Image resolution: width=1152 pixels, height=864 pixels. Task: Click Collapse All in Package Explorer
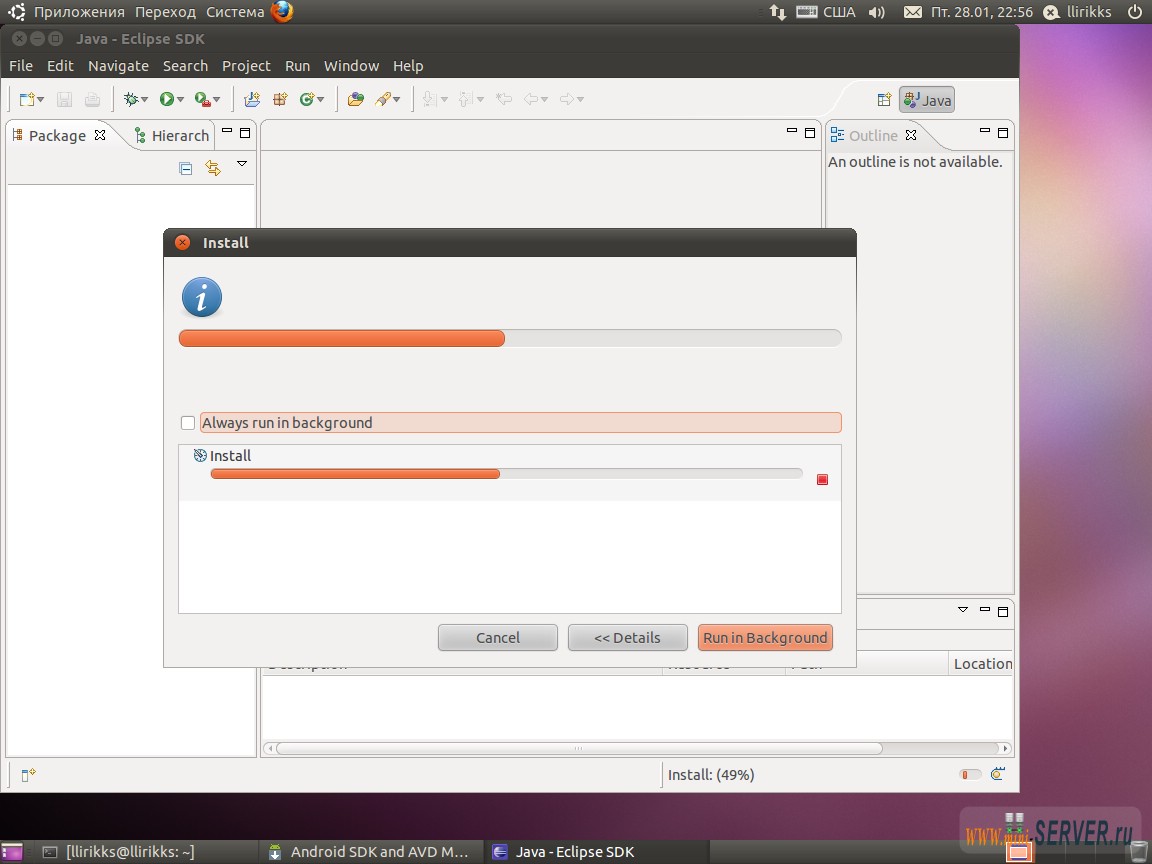coord(186,169)
